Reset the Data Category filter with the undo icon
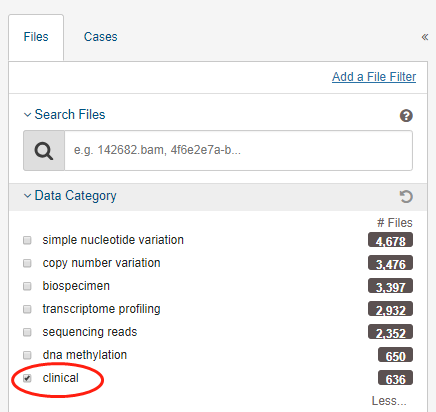The height and width of the screenshot is (412, 436). 406,196
